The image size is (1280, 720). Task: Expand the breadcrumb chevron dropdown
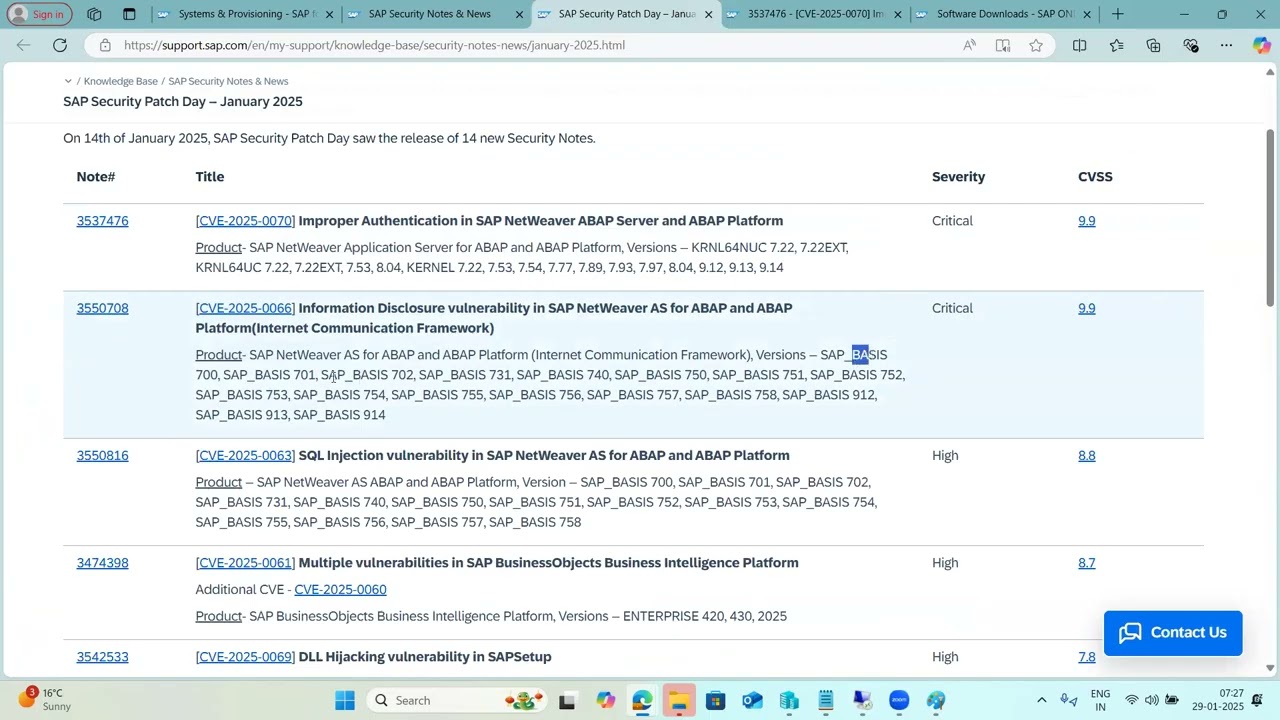coord(68,81)
